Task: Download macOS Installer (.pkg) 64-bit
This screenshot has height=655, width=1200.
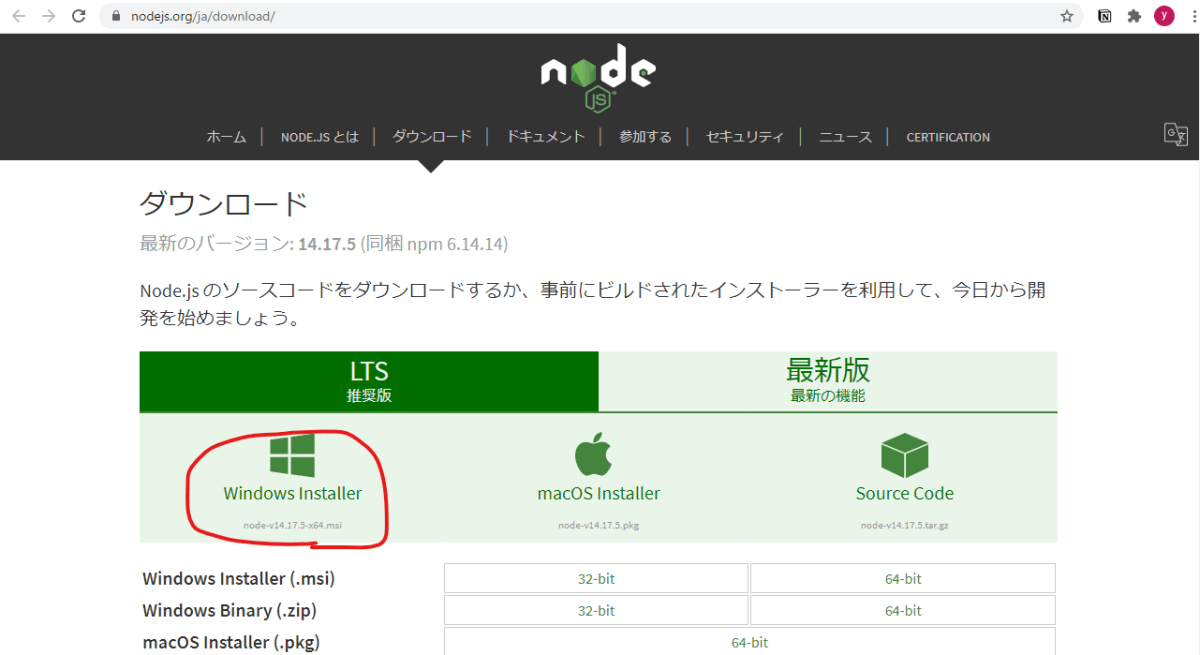Action: click(750, 642)
